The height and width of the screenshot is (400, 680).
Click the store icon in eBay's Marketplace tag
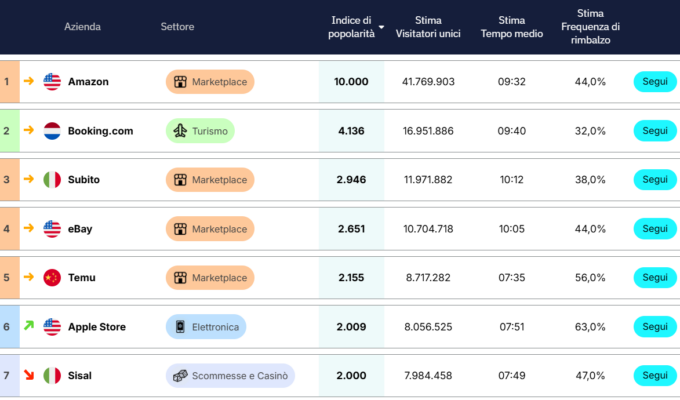point(180,229)
